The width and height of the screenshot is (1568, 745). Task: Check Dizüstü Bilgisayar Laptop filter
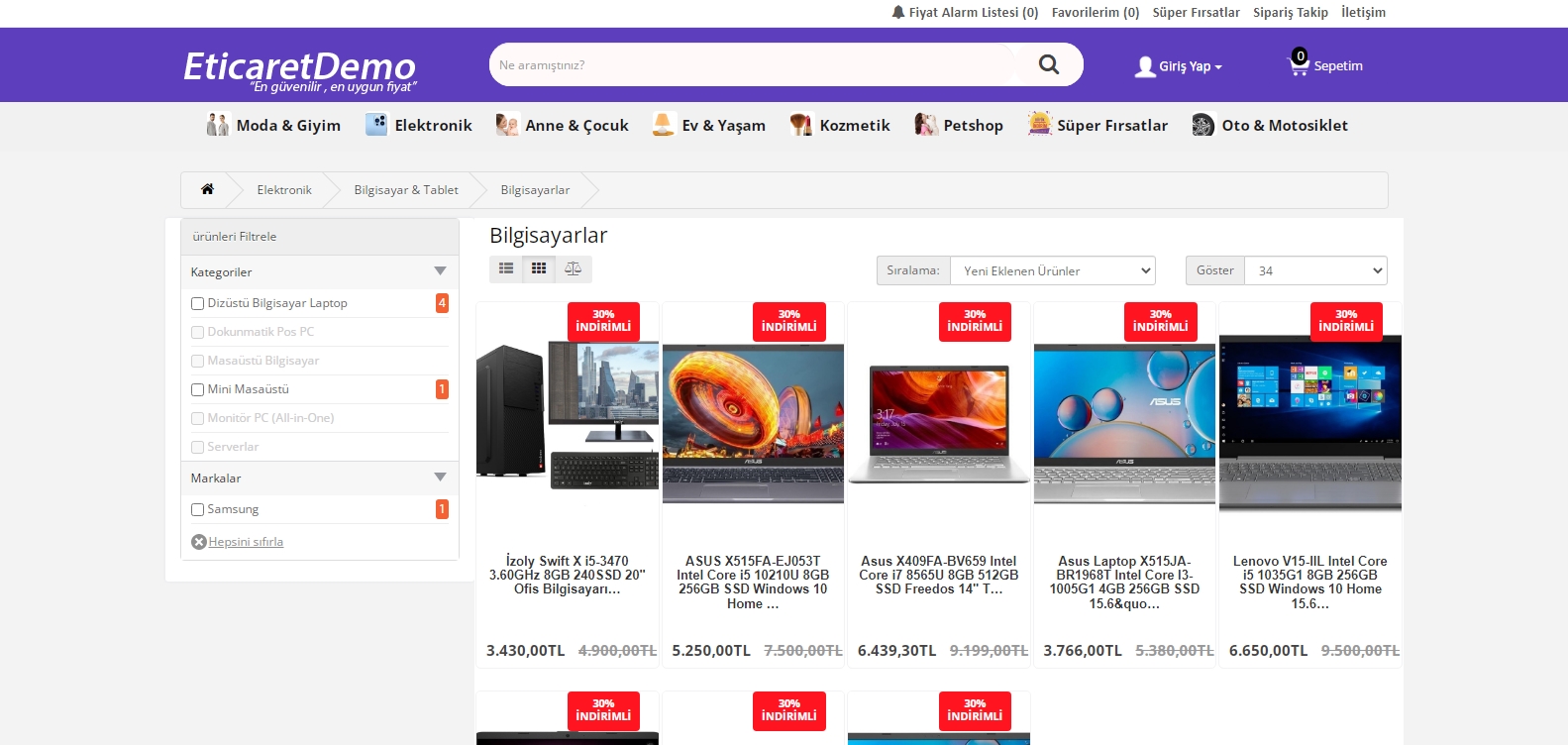pyautogui.click(x=197, y=303)
